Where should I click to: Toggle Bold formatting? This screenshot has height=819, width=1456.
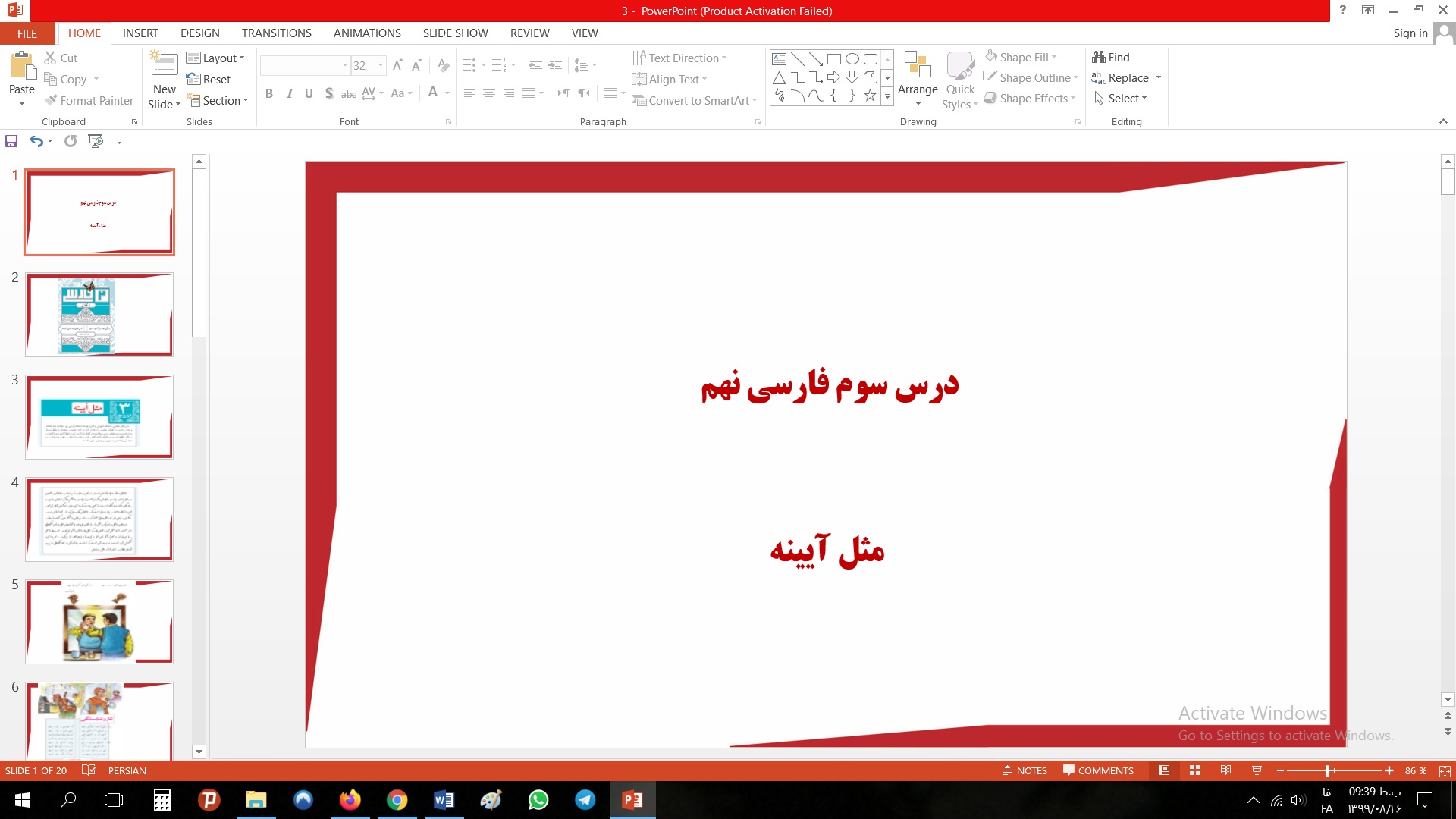(269, 93)
